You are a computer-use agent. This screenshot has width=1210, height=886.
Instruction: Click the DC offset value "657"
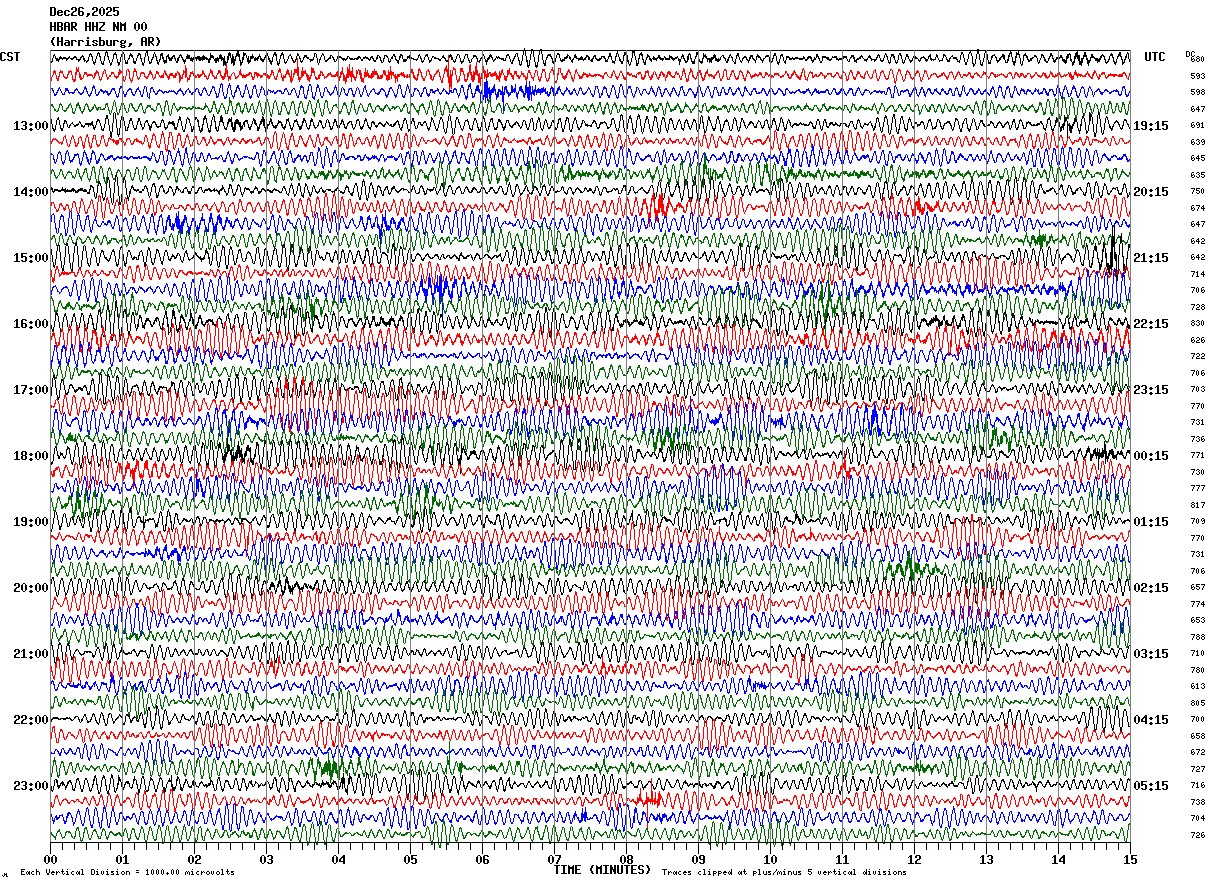click(1197, 588)
